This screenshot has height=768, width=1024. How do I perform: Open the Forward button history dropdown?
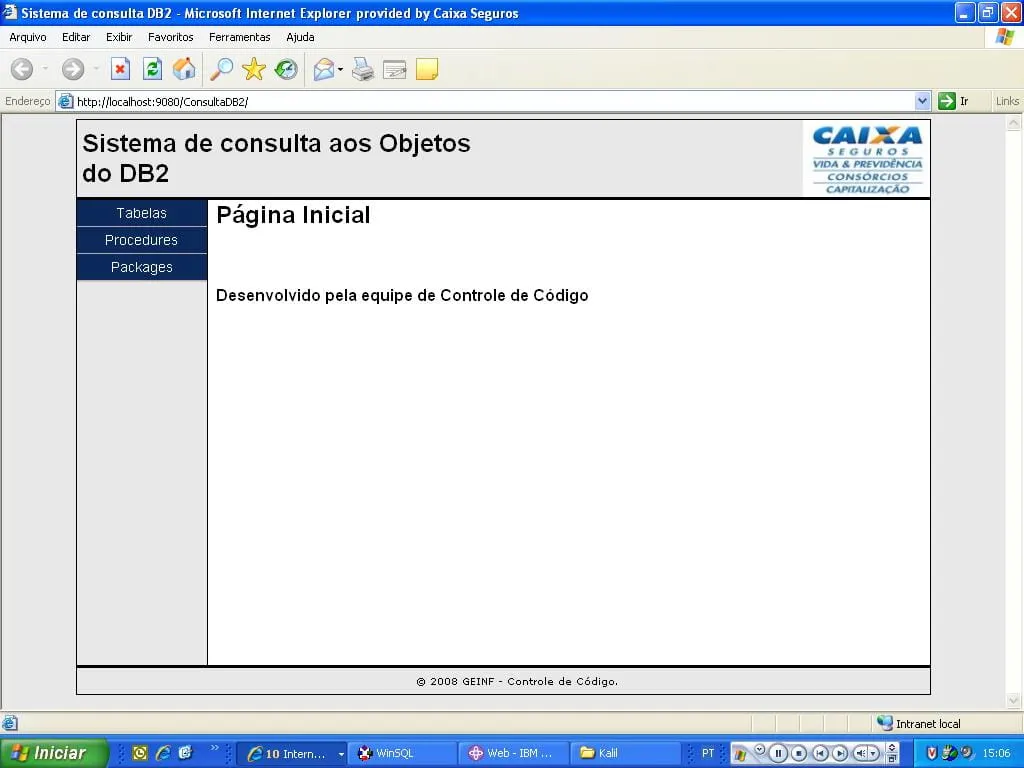point(96,69)
